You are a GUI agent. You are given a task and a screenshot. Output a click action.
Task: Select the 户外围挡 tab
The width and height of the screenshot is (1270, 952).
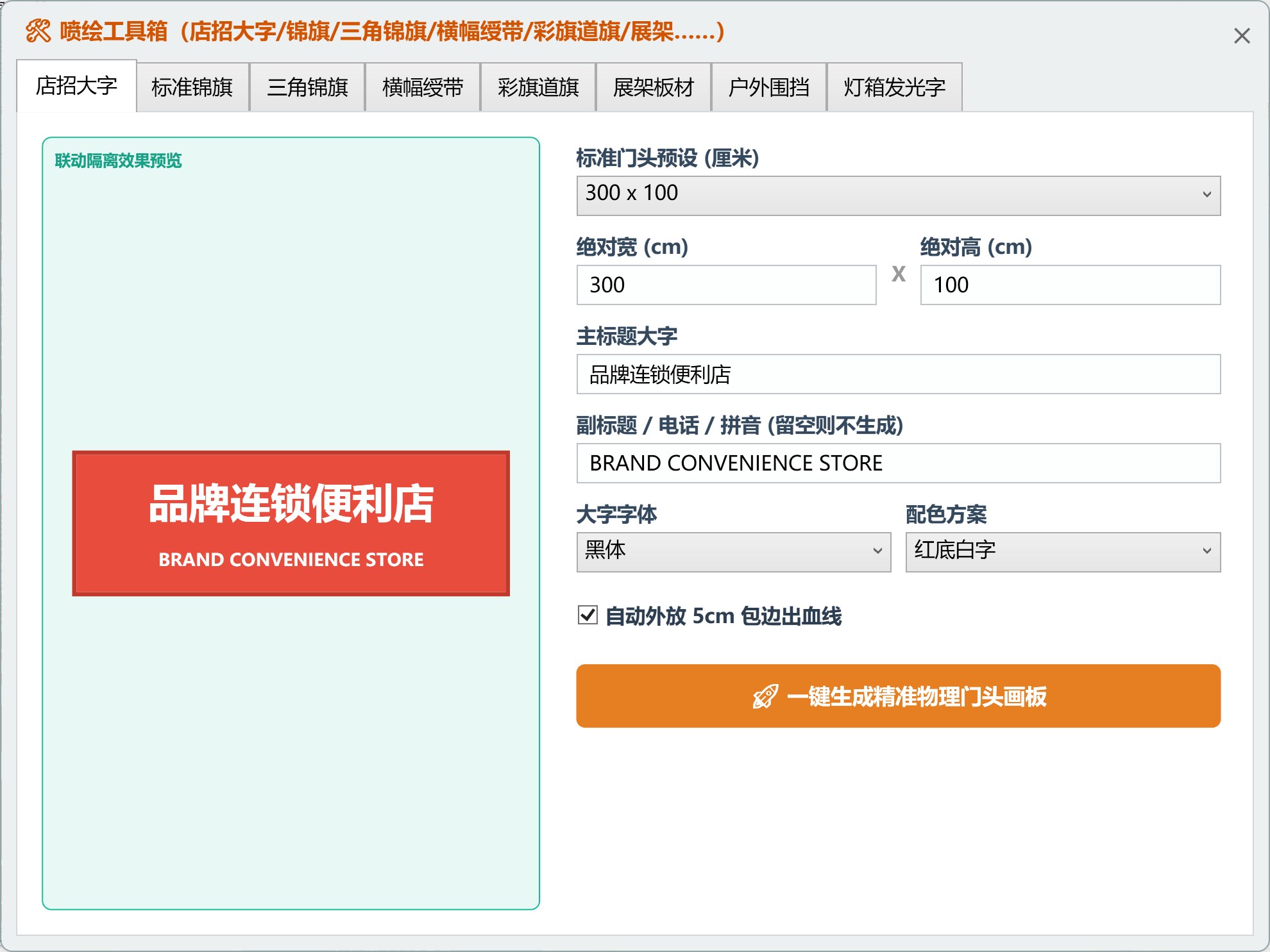[769, 87]
